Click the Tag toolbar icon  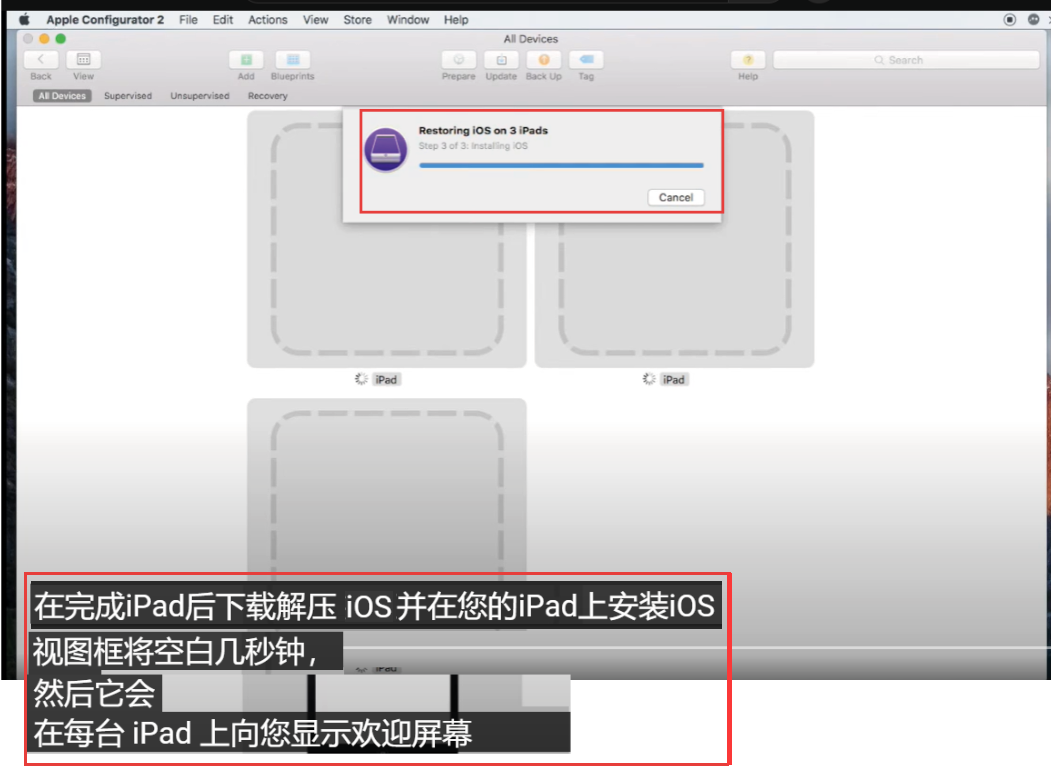(586, 60)
